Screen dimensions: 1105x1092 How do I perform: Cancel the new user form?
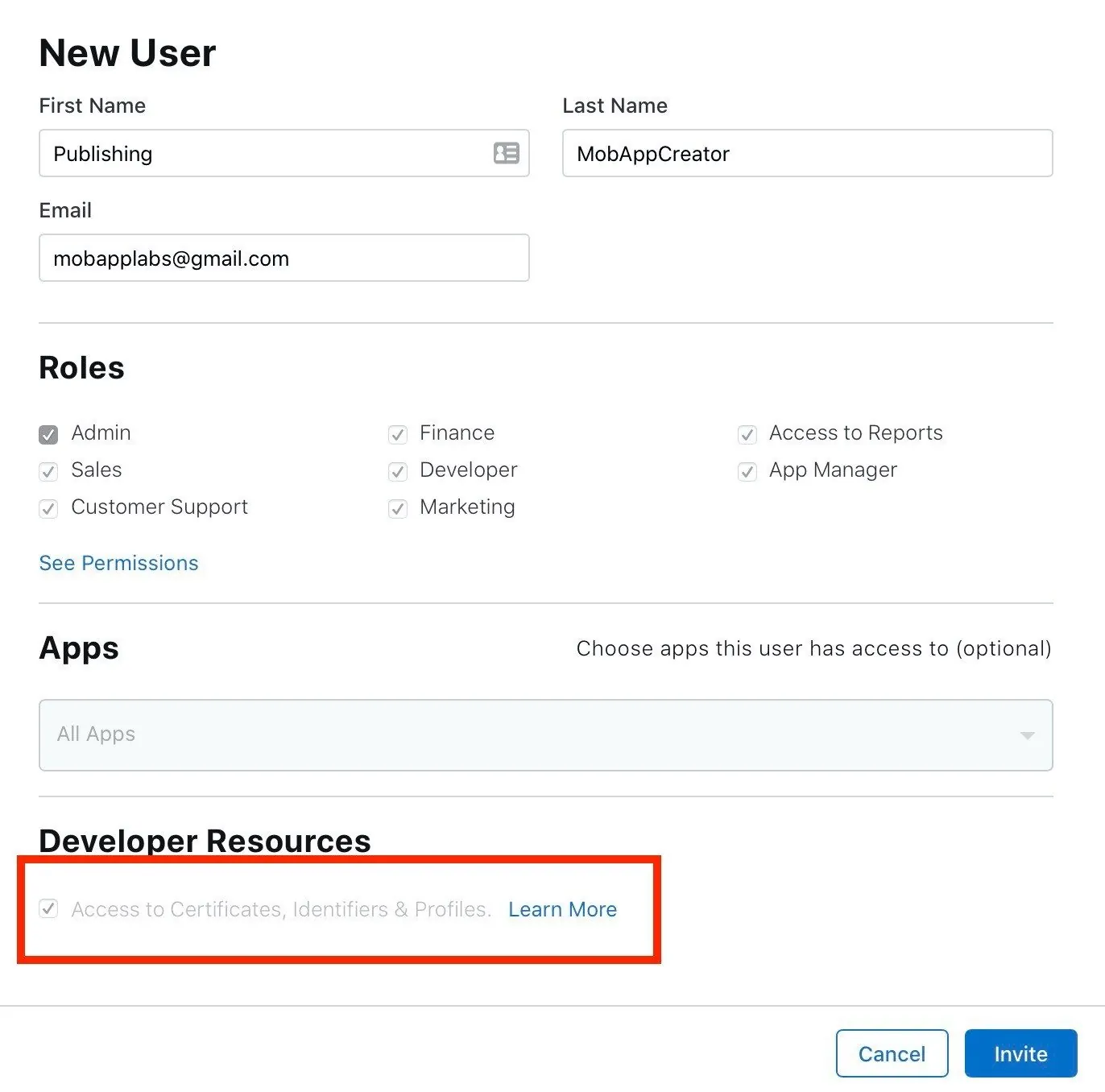point(892,1053)
